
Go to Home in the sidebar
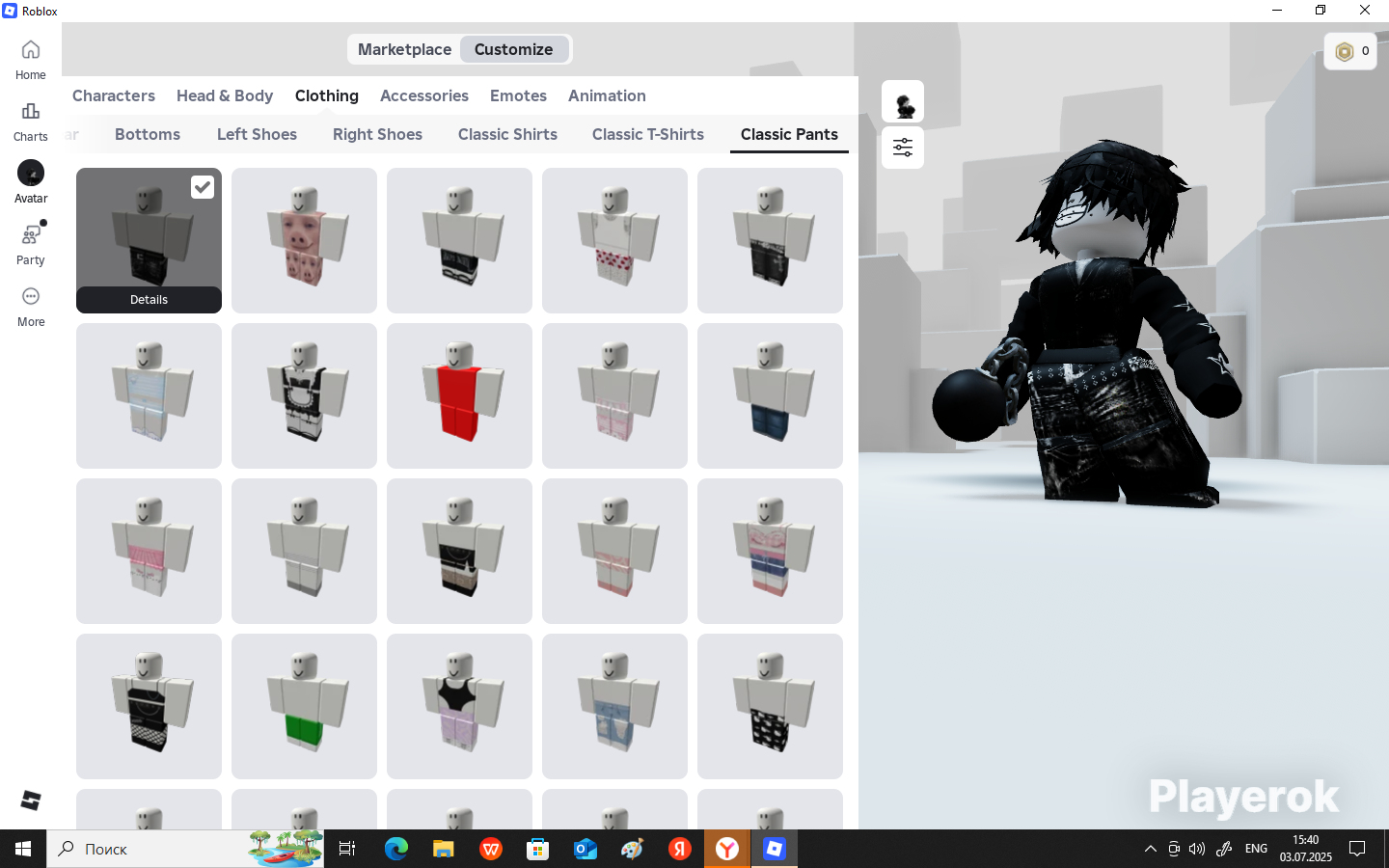tap(31, 60)
